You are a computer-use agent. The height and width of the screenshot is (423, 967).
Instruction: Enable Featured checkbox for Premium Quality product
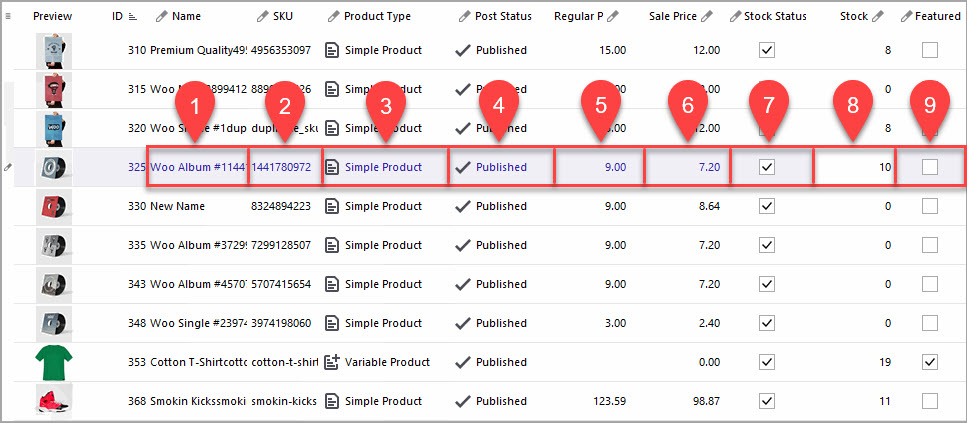point(930,50)
